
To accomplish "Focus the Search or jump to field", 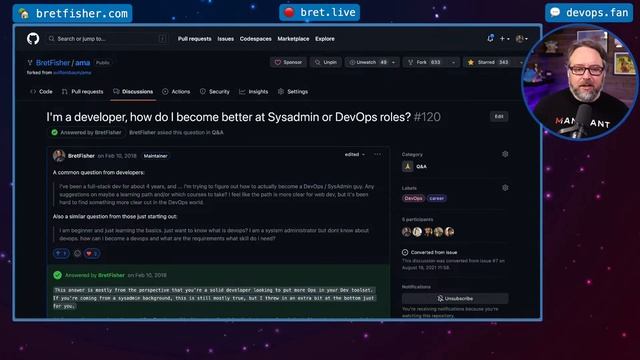I will pyautogui.click(x=108, y=39).
